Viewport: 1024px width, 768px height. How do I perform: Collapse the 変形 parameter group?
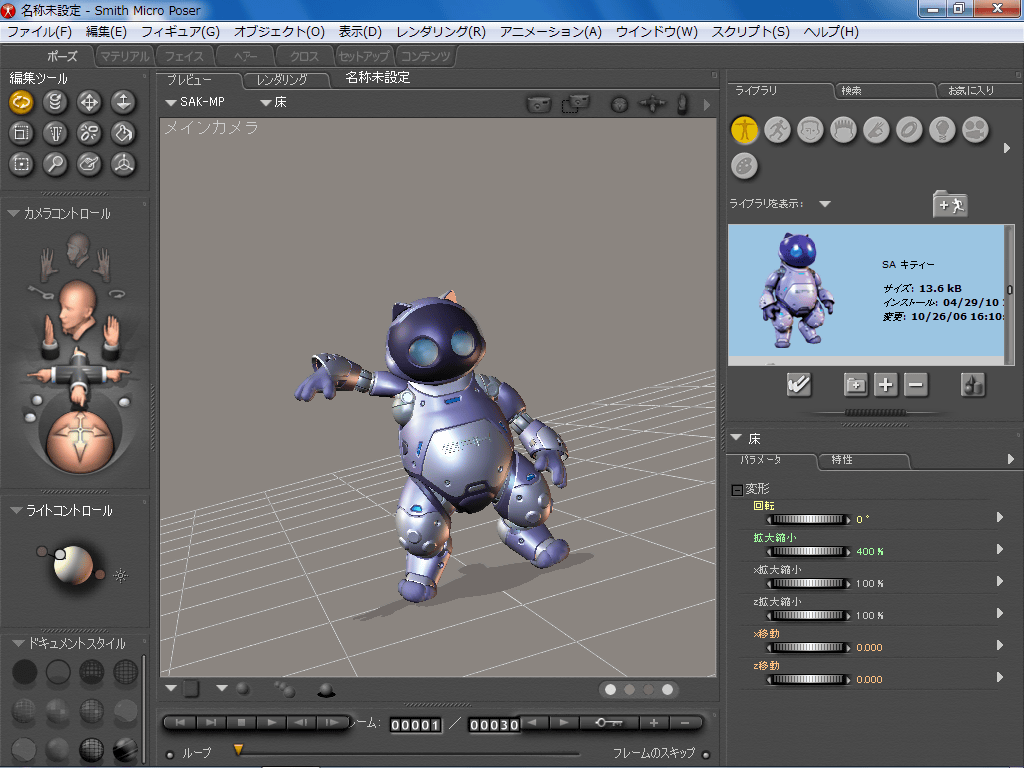737,489
